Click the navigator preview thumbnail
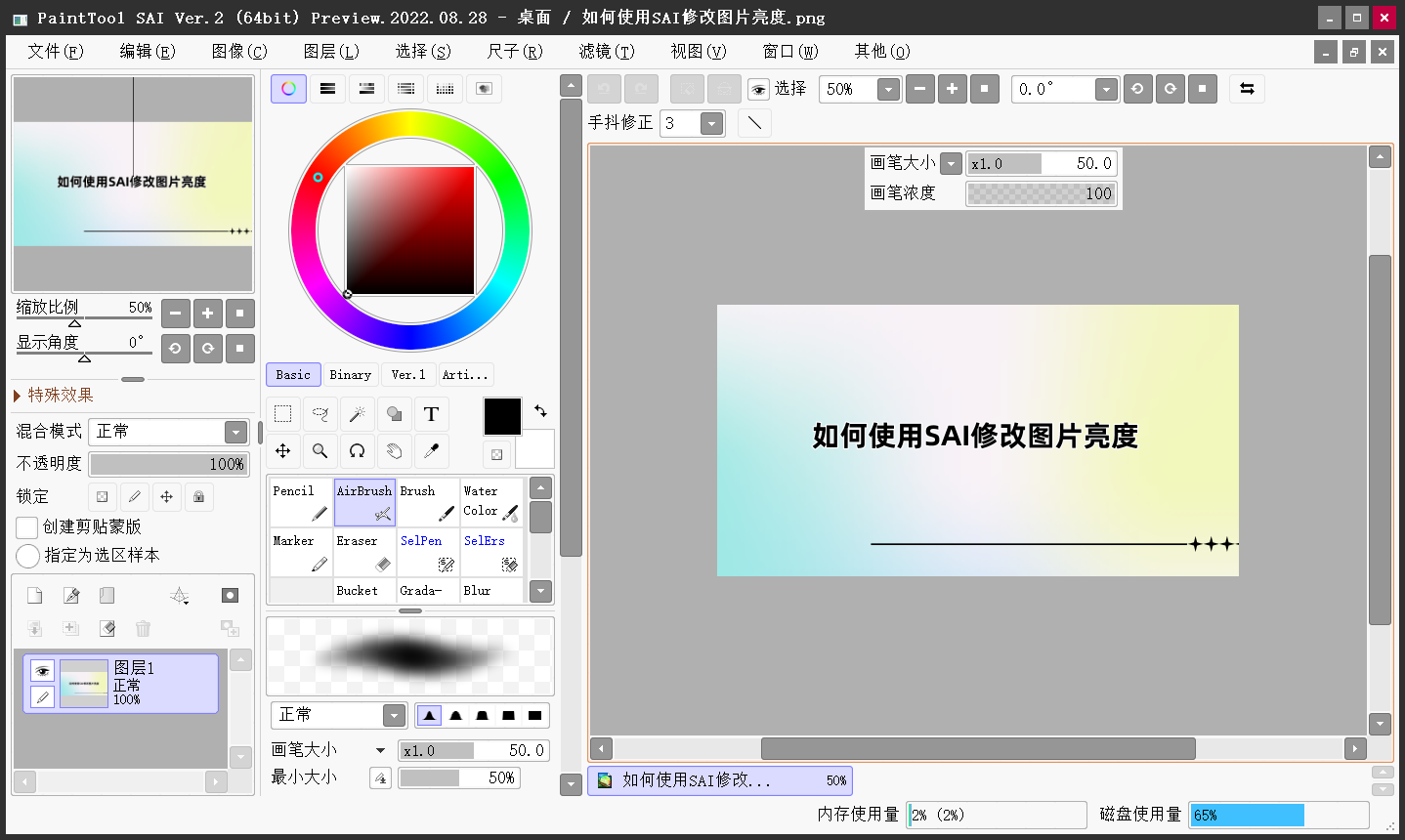The width and height of the screenshot is (1405, 840). pyautogui.click(x=133, y=185)
